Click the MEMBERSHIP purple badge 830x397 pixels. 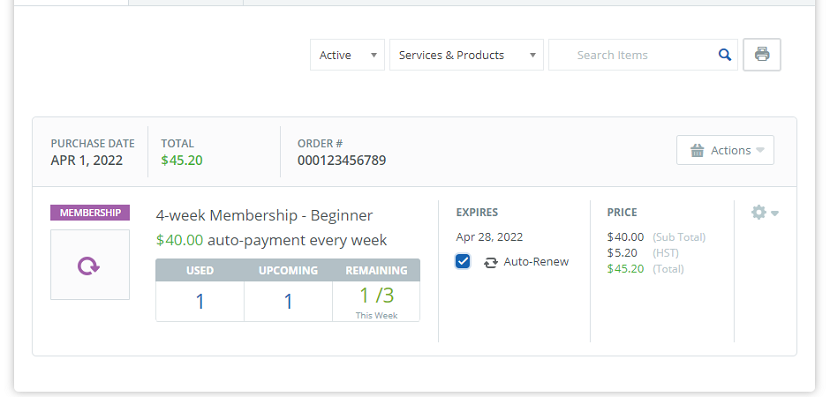[90, 213]
